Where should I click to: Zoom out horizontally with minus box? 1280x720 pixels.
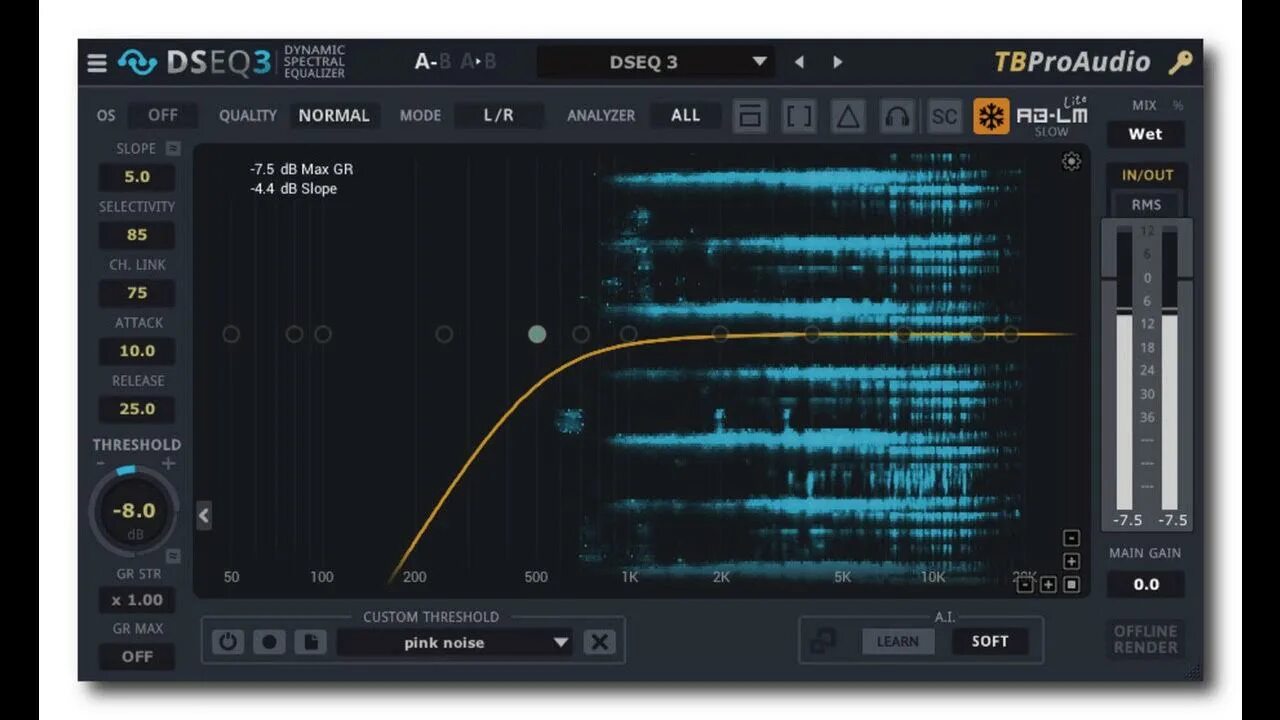click(1025, 585)
